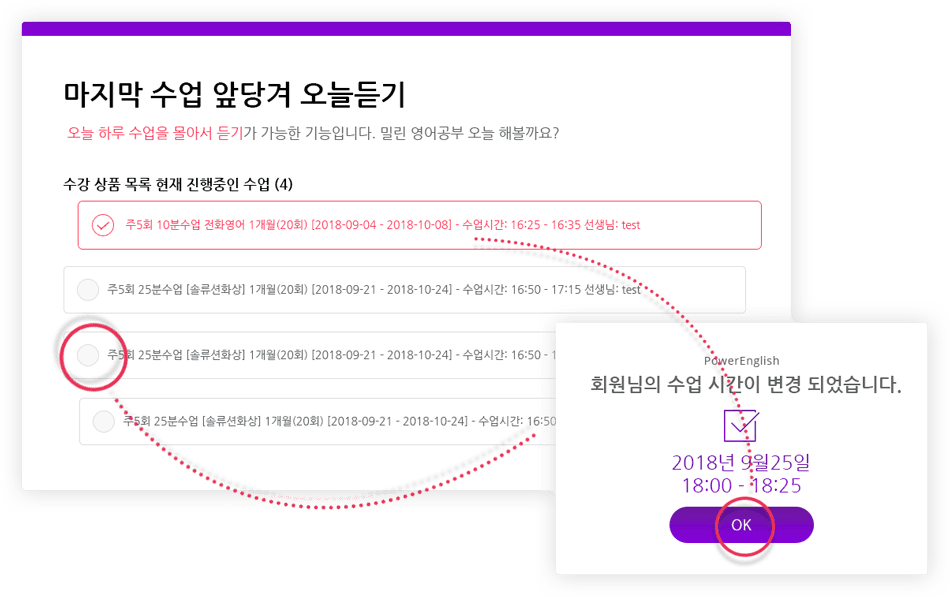Click the time '18:00 - 18:25' in popup
950x597 pixels.
[x=741, y=485]
